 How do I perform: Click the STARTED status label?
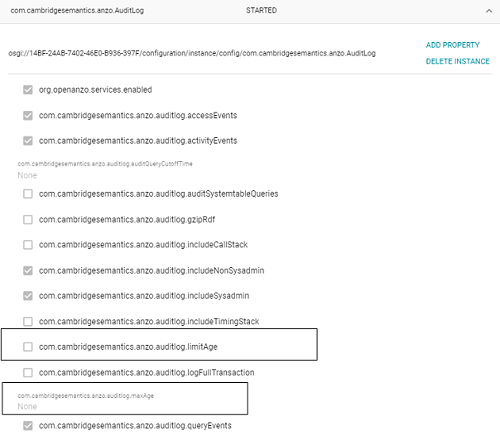pos(261,11)
